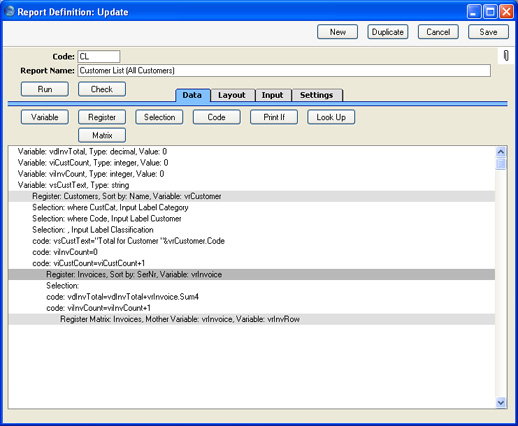518x426 pixels.
Task: Click the scroll up arrow in list
Action: 501,152
